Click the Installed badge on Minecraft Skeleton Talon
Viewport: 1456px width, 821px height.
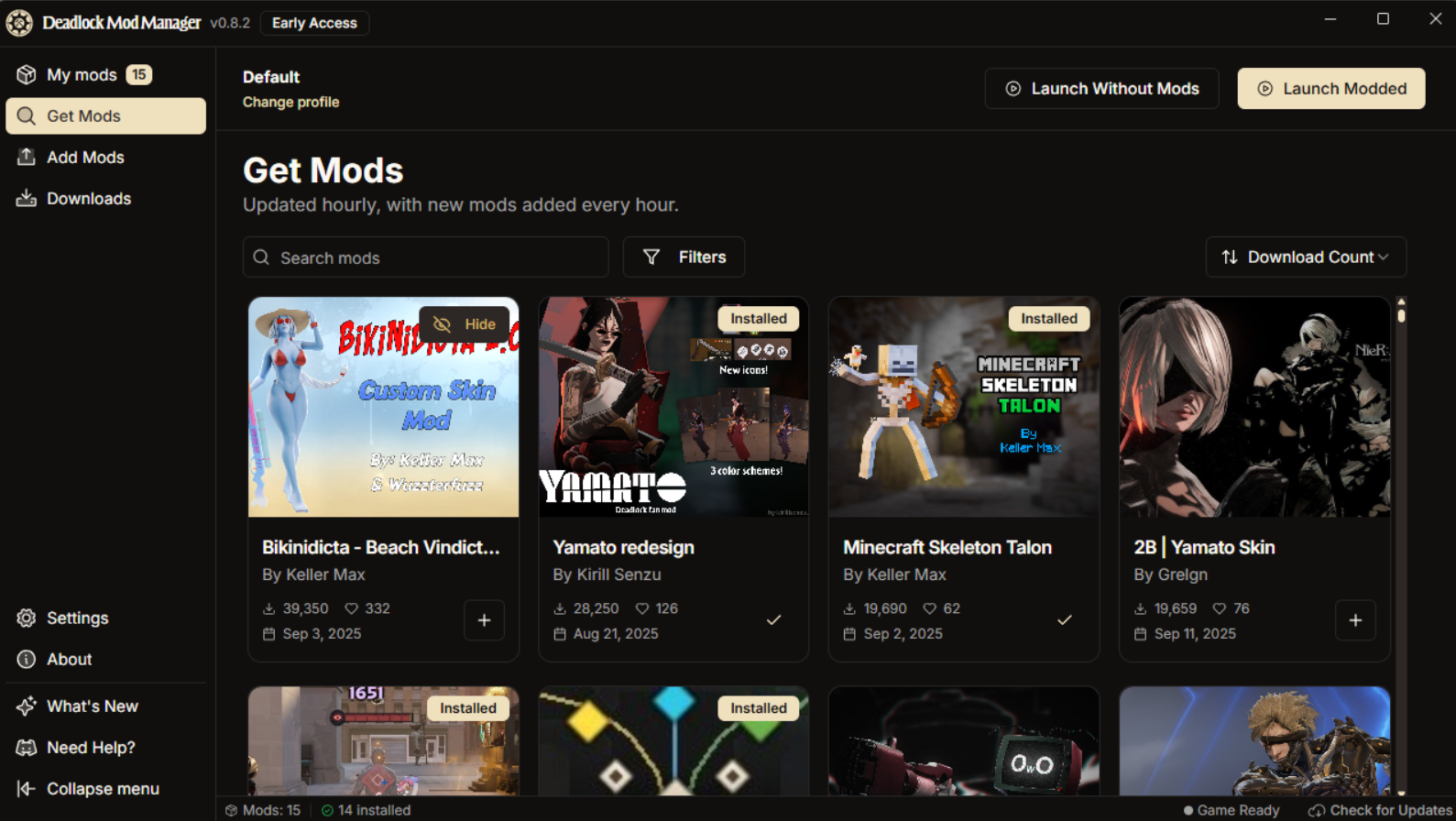1049,319
